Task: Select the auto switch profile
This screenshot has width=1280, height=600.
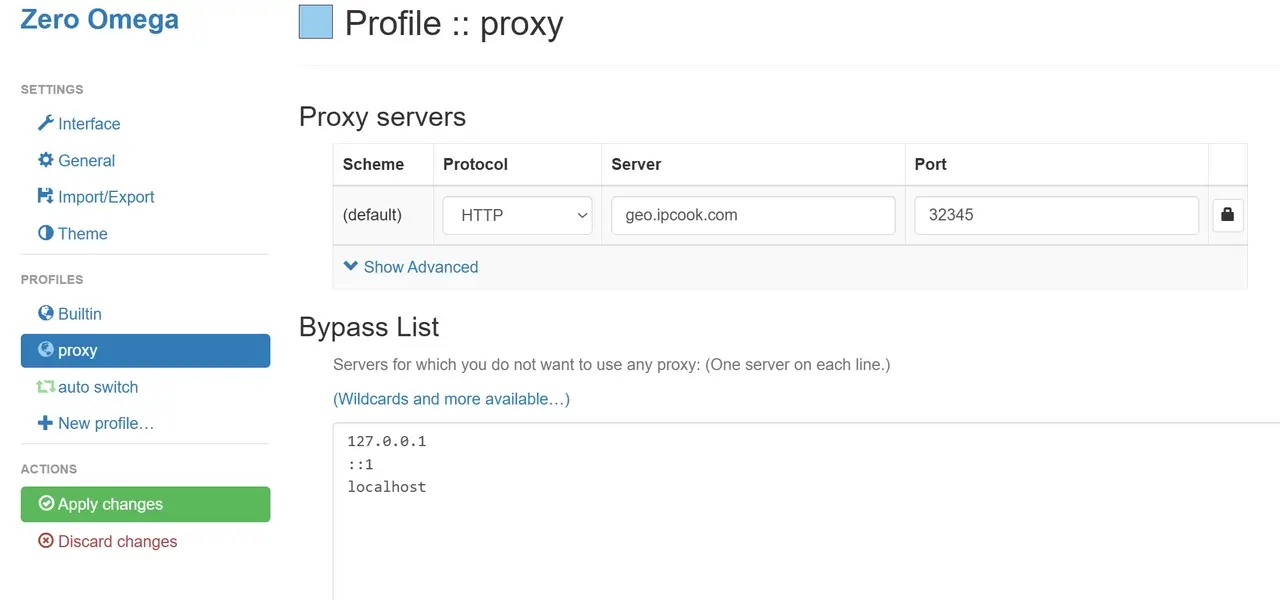Action: tap(98, 387)
